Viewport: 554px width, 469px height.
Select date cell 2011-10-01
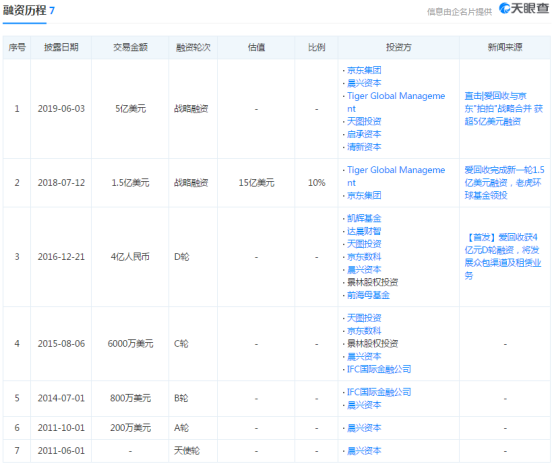(x=61, y=428)
